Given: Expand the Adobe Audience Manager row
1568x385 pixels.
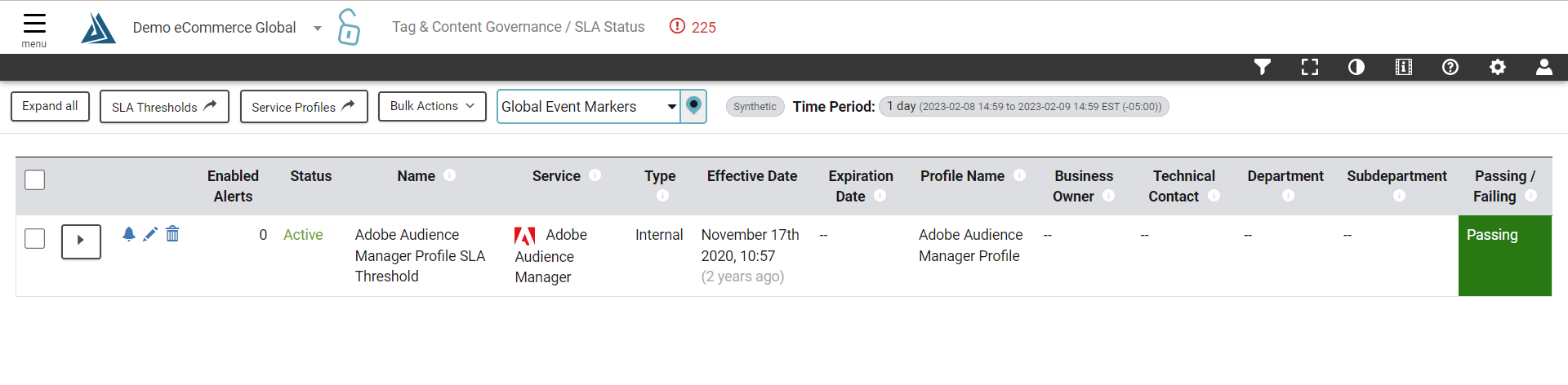Looking at the screenshot, I should 81,241.
